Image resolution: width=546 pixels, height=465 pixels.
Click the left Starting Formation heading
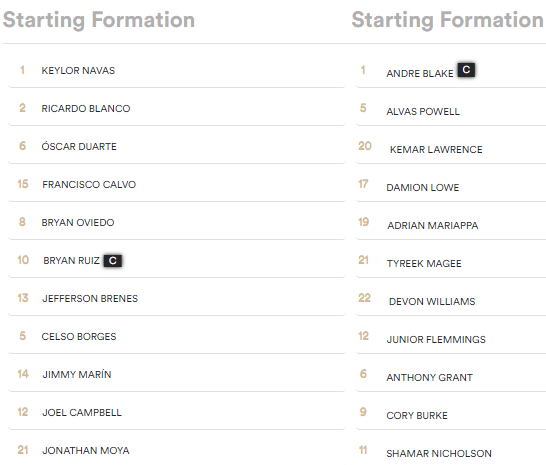(x=99, y=20)
